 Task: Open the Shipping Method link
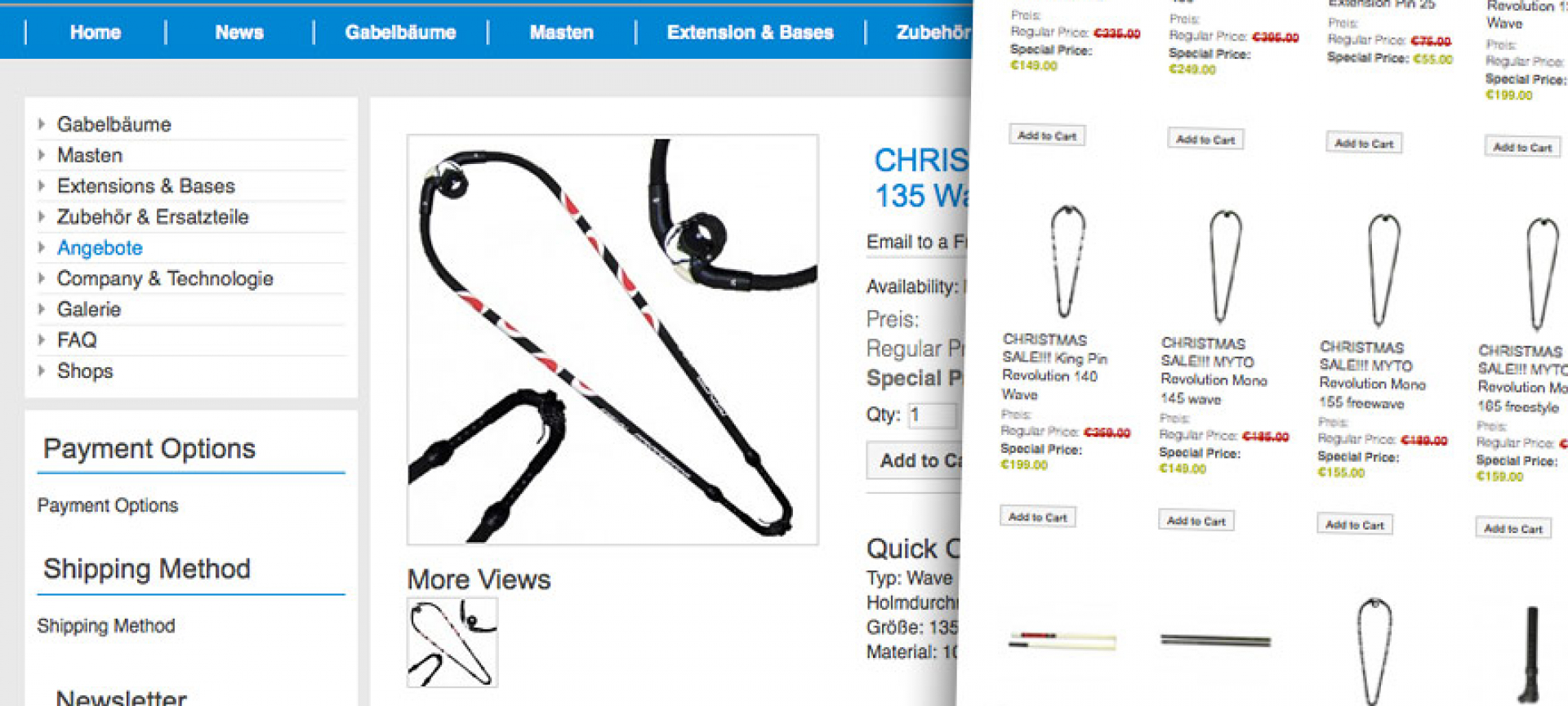106,625
